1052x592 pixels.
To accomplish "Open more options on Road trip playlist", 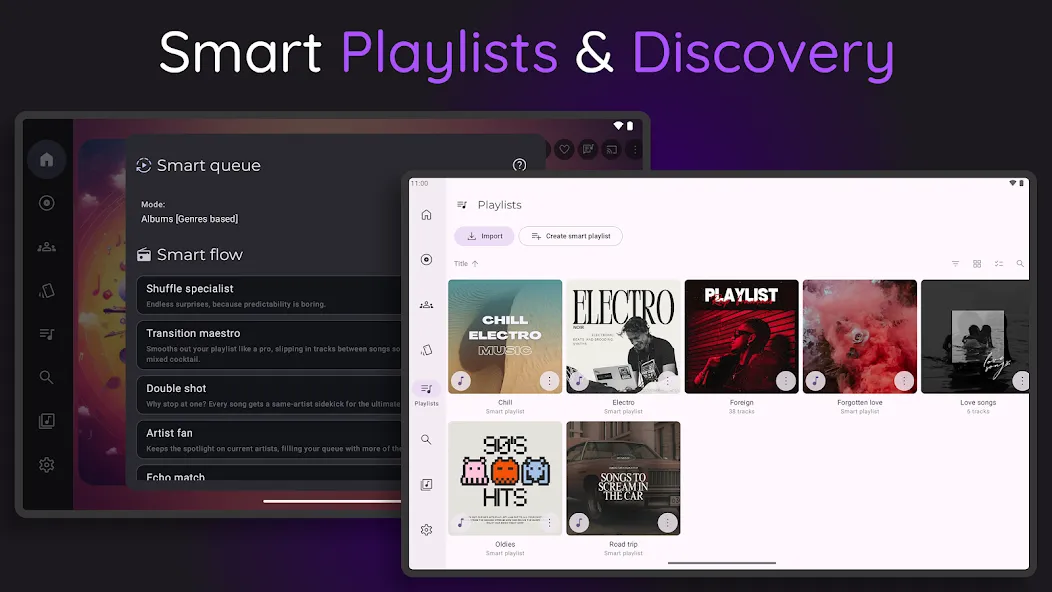I will pyautogui.click(x=668, y=522).
